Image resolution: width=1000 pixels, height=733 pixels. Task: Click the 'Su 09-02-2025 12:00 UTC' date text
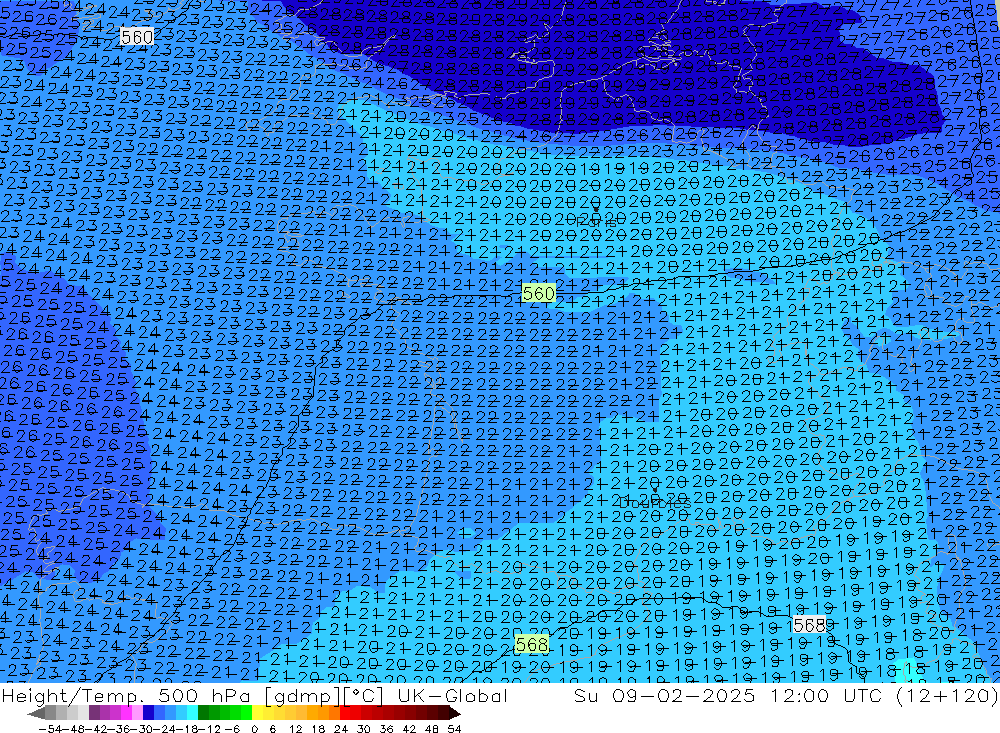[730, 695]
